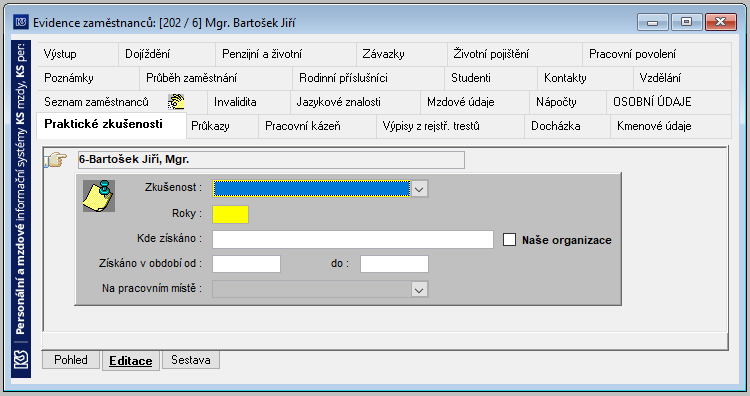Open the OSOBNÍ ÚDAJE tab
The image size is (750, 396).
tap(669, 102)
